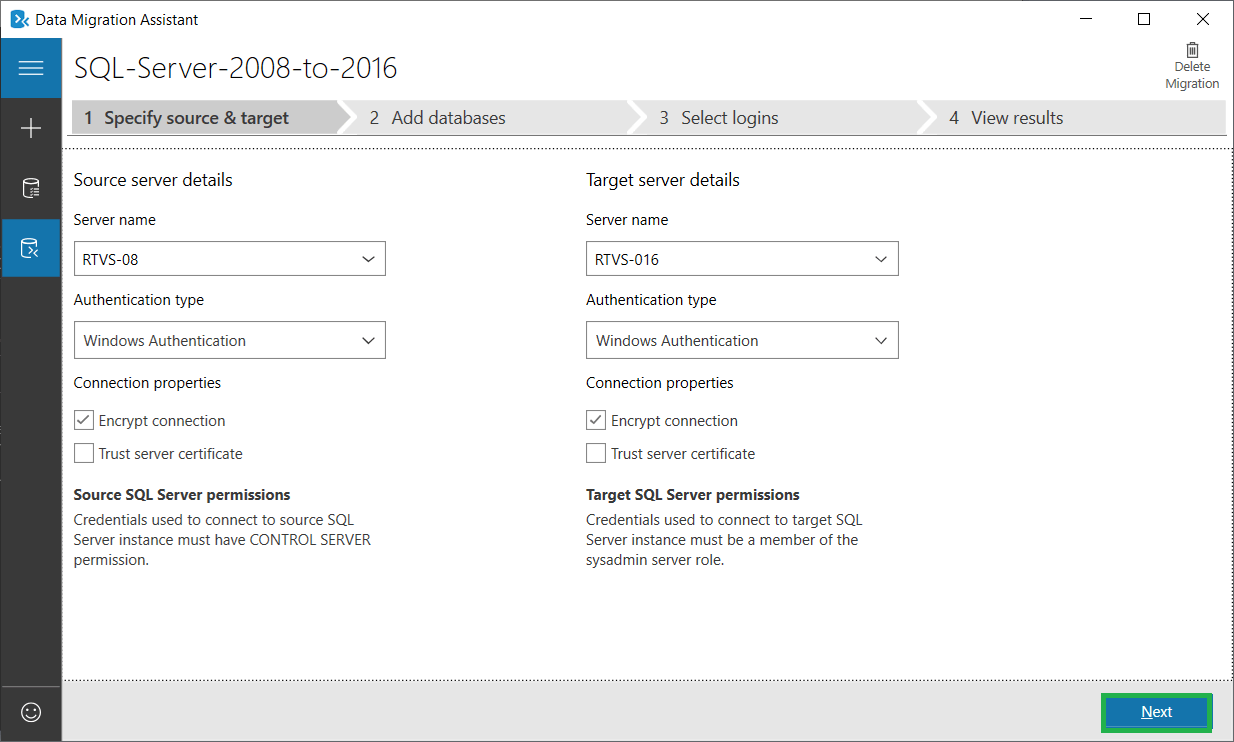1234x742 pixels.
Task: Click source 'Server name' label
Action: (115, 220)
